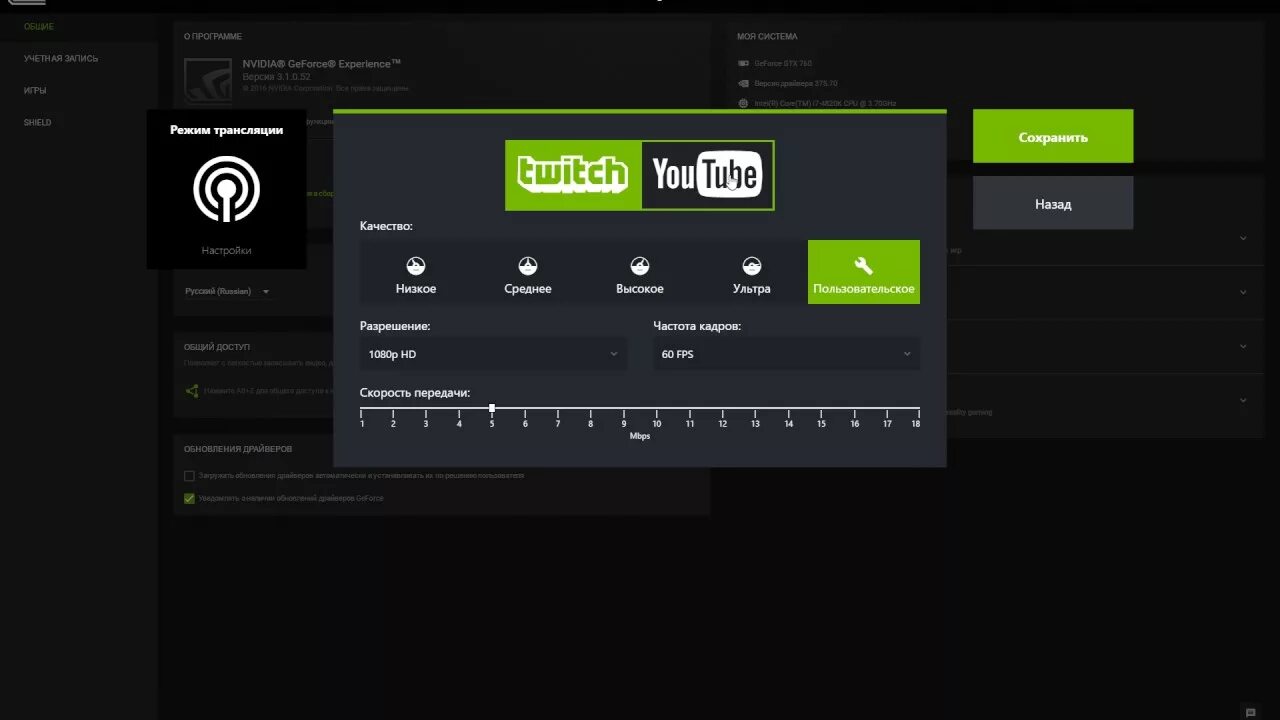Click the CPU icon beside Intel Core

743,103
